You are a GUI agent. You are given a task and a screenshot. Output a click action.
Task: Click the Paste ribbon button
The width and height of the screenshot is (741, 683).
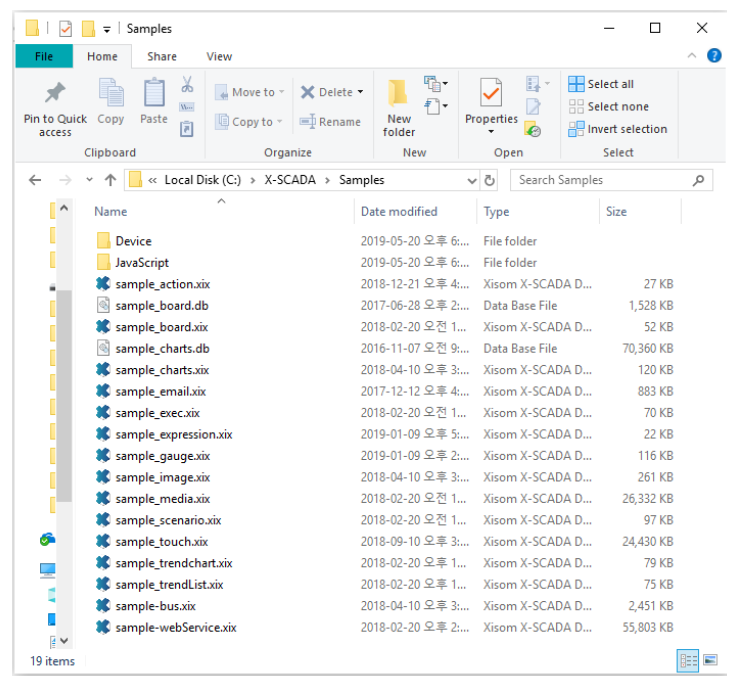[x=154, y=102]
